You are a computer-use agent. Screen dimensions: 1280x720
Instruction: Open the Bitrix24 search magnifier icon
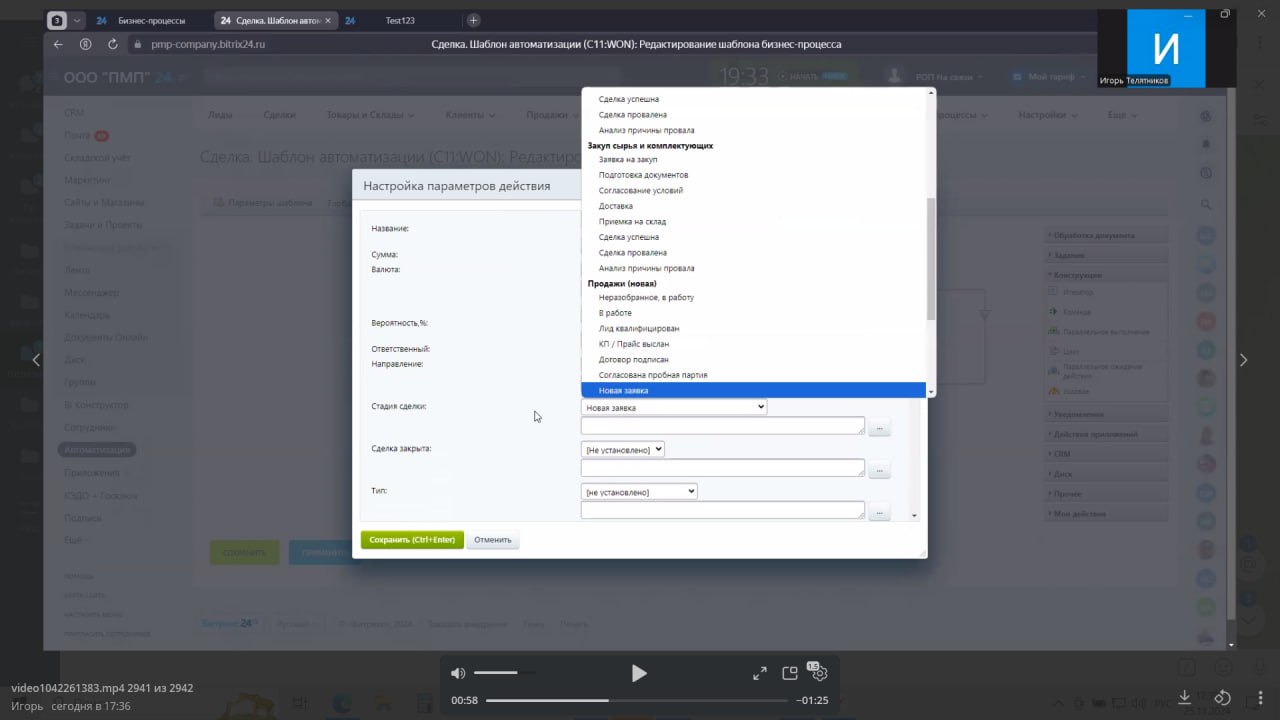pyautogui.click(x=1206, y=204)
